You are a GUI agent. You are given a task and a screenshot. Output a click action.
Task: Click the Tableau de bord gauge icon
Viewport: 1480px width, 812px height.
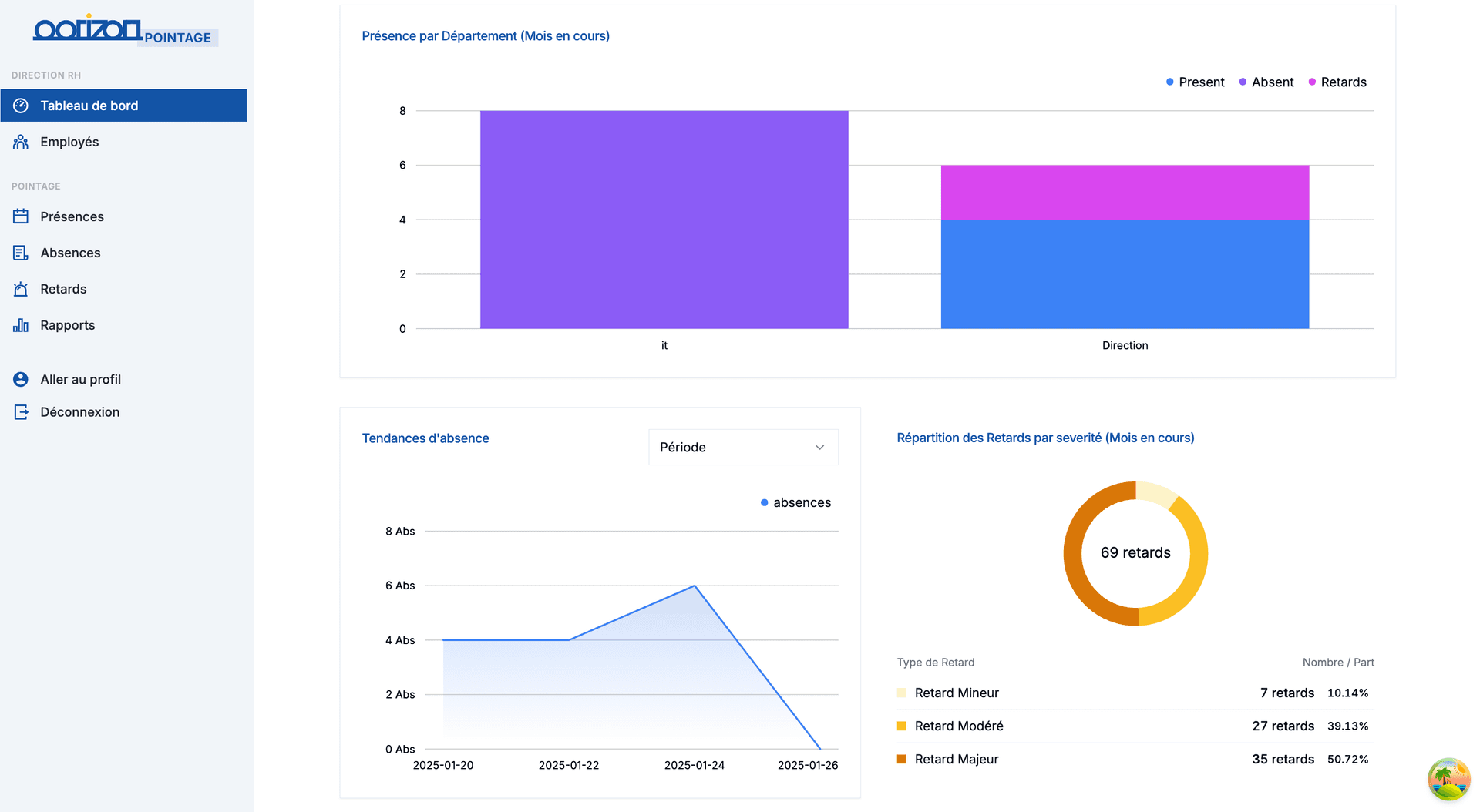(x=21, y=106)
